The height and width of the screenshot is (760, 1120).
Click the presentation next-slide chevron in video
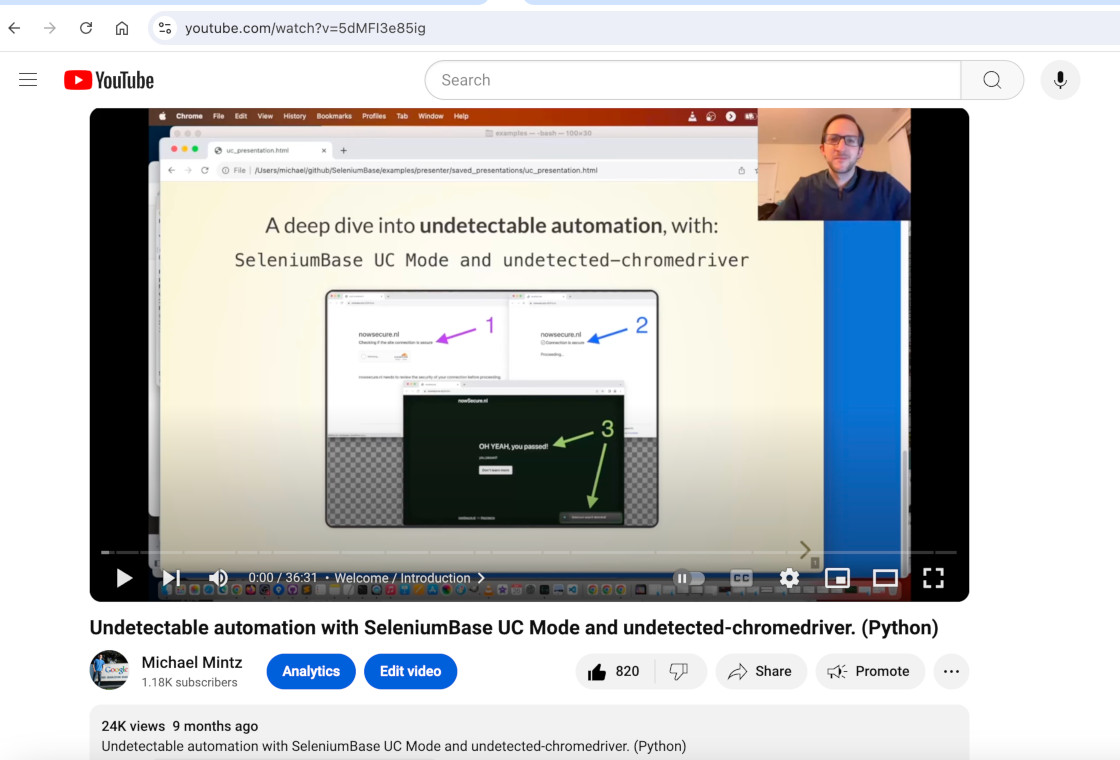pyautogui.click(x=805, y=549)
